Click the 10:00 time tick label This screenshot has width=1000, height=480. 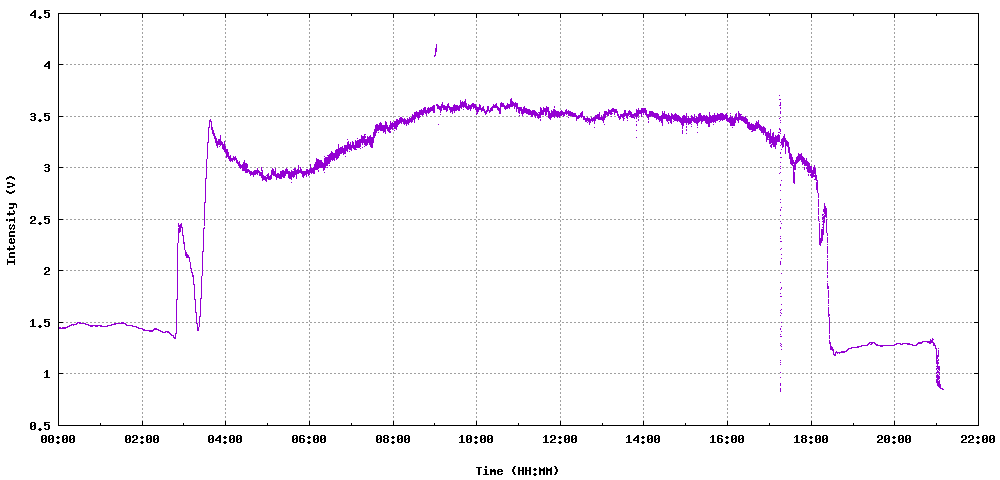coord(476,439)
